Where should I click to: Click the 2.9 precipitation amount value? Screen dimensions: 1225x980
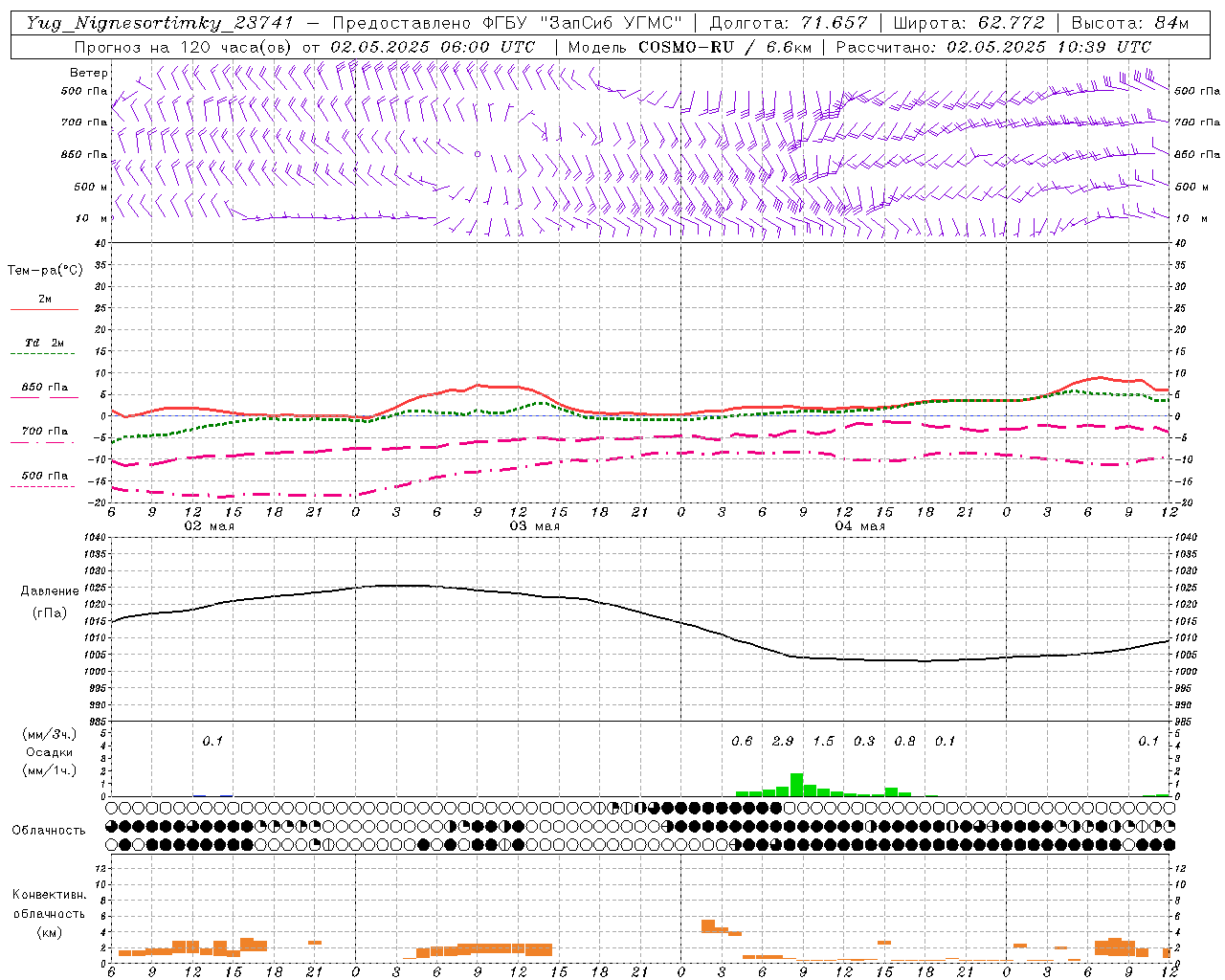[x=783, y=741]
